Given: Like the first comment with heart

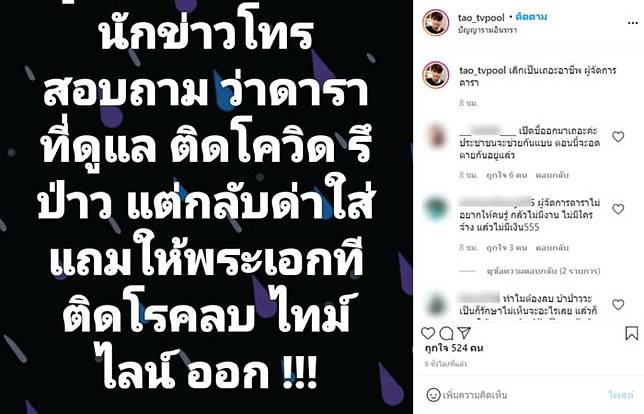Looking at the screenshot, I should (618, 136).
